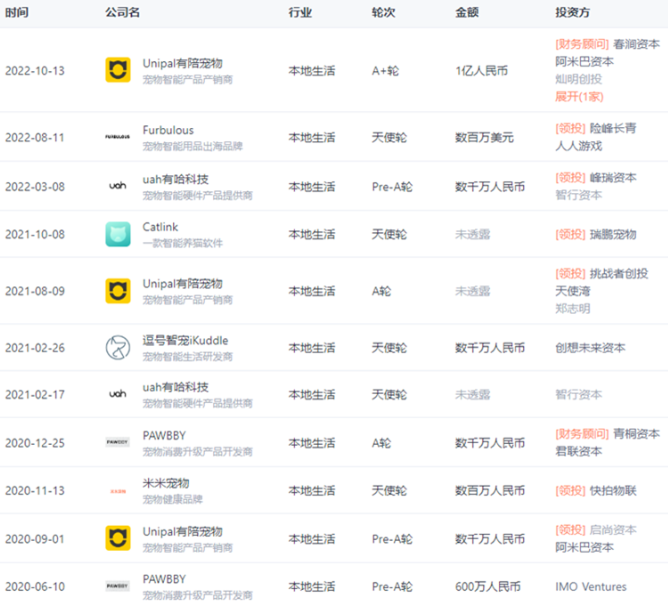Click PAWBBY logo in 2020-06-10 row

click(x=118, y=586)
